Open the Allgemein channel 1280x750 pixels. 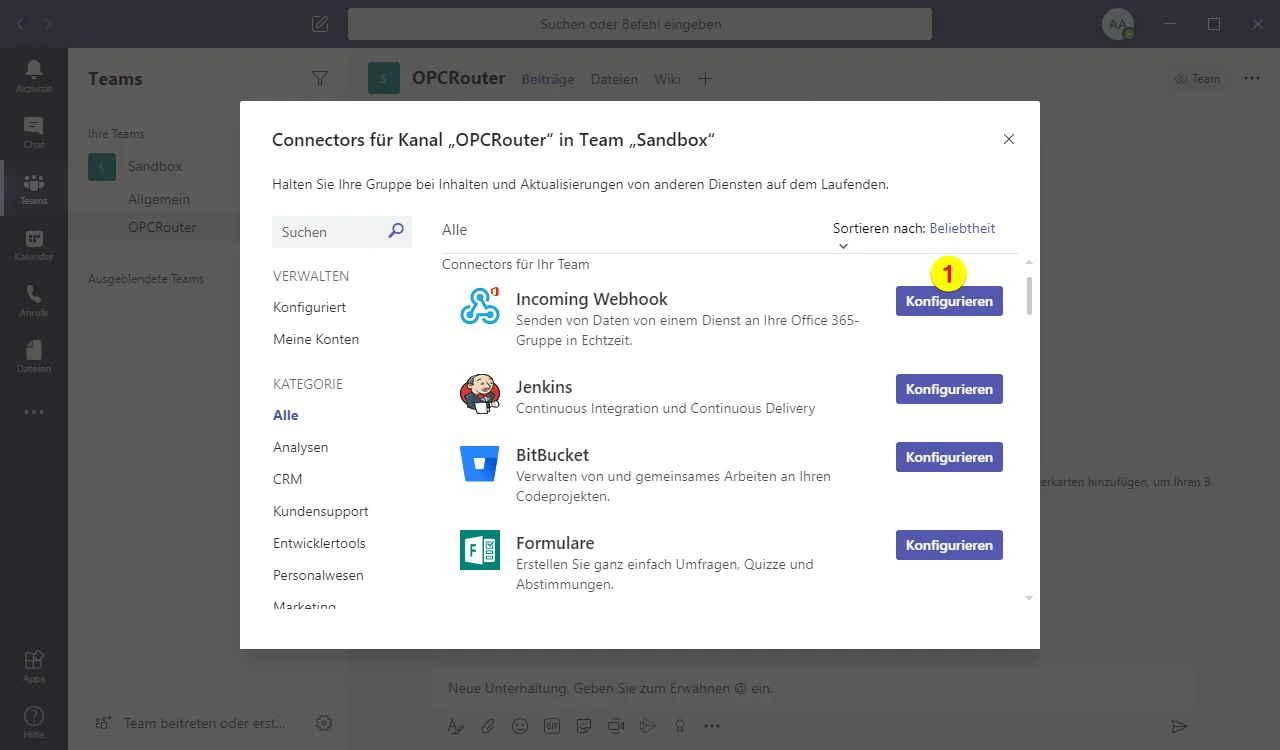[159, 199]
